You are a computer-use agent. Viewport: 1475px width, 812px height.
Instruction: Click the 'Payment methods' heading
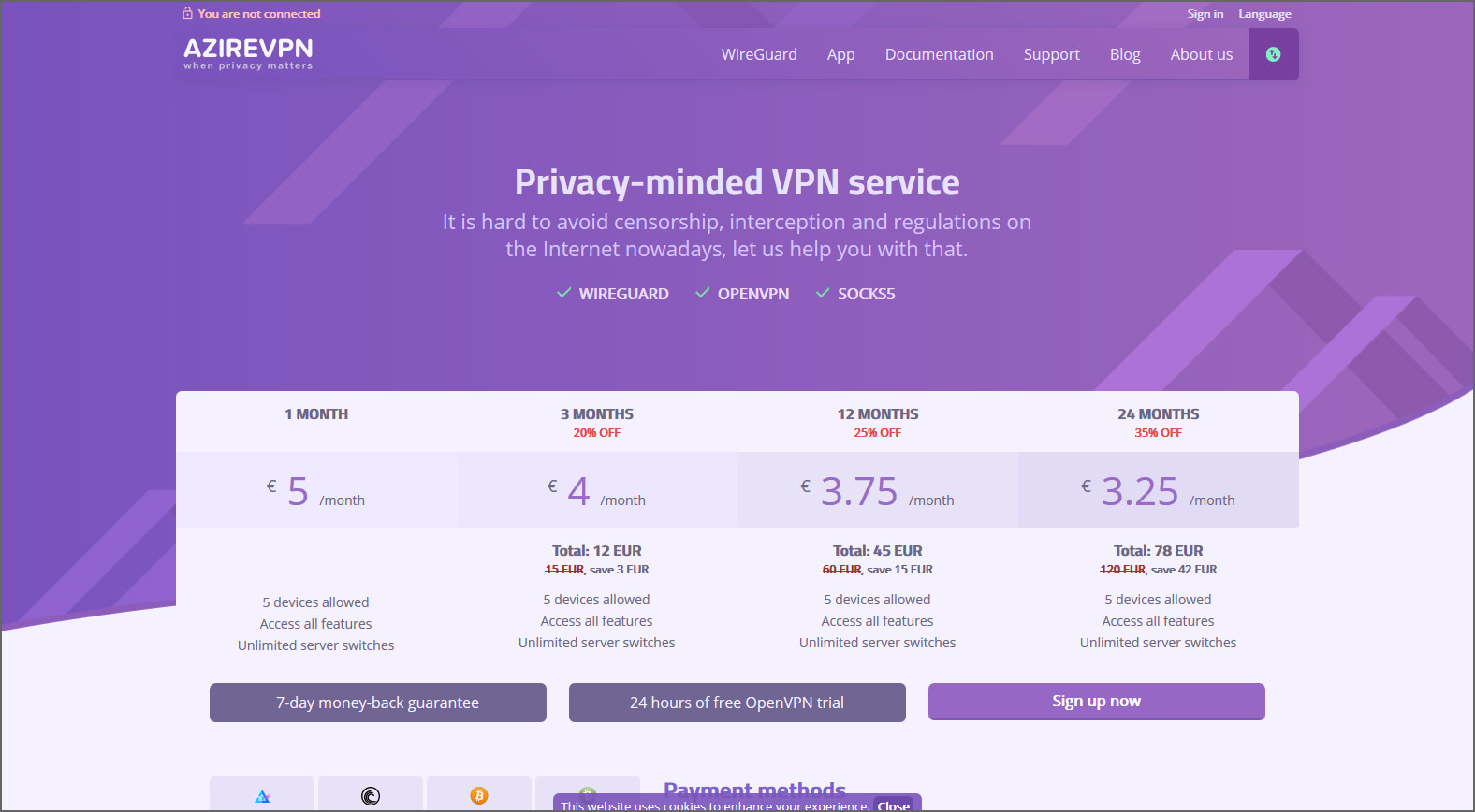[x=754, y=790]
